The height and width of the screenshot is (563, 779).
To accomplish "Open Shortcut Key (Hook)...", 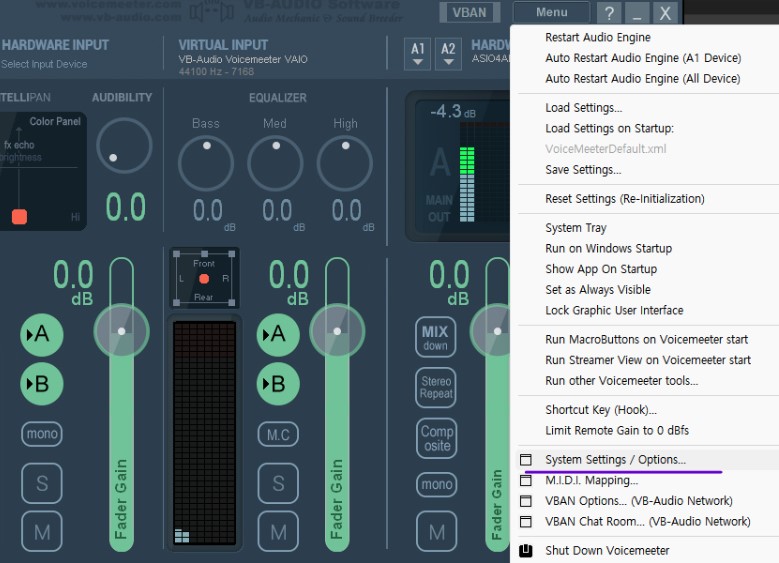I will (x=601, y=409).
